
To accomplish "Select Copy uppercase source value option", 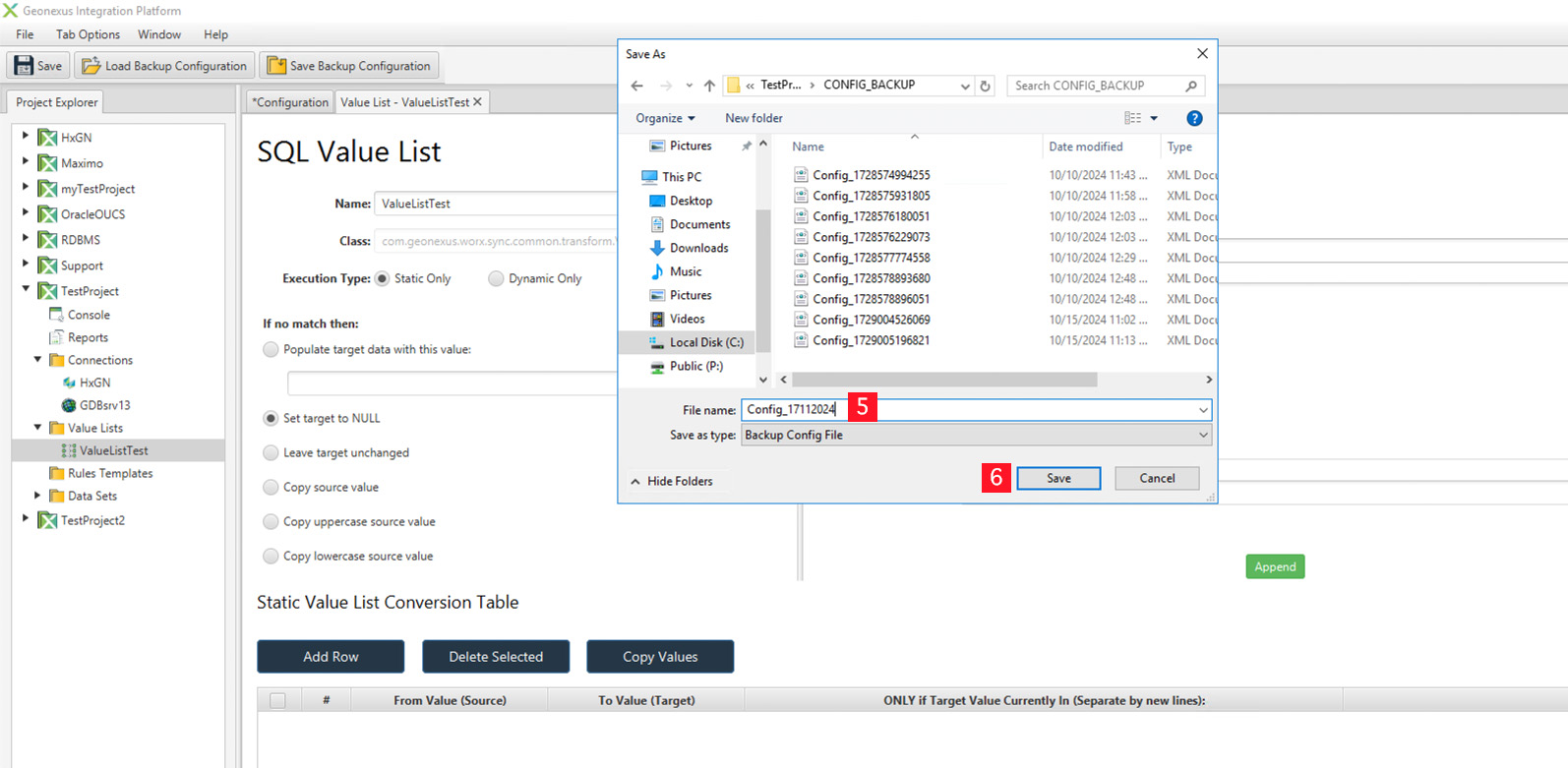I will click(x=271, y=521).
